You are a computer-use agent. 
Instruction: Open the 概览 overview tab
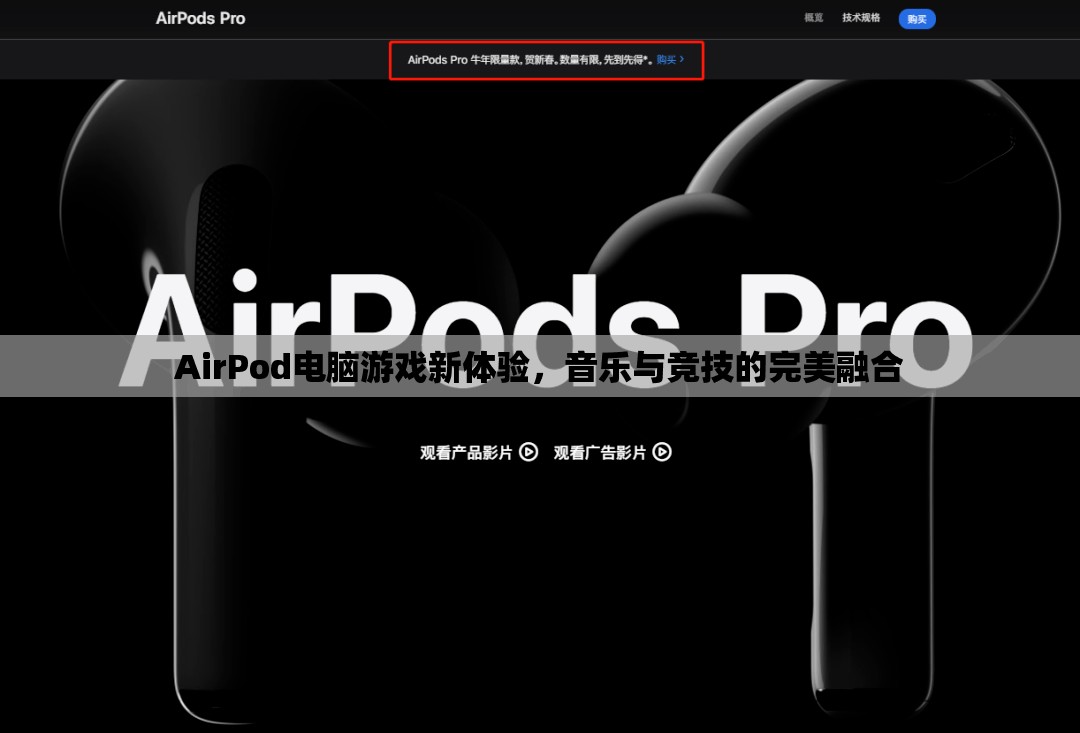pos(813,18)
